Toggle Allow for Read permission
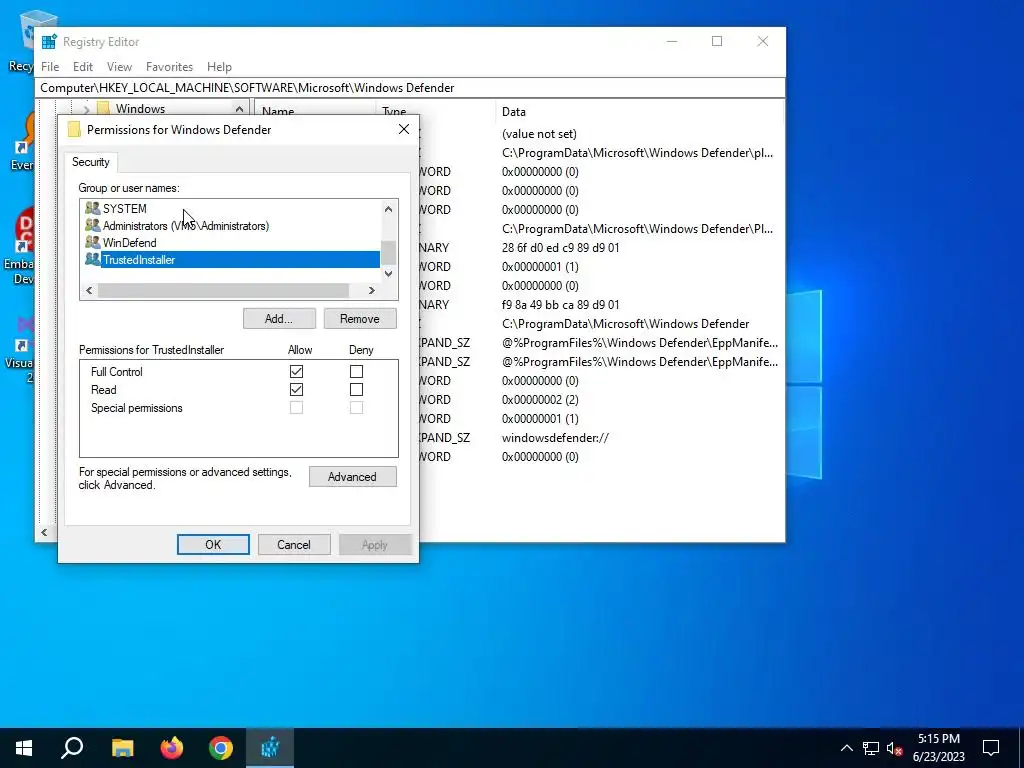The image size is (1024, 768). coord(296,390)
